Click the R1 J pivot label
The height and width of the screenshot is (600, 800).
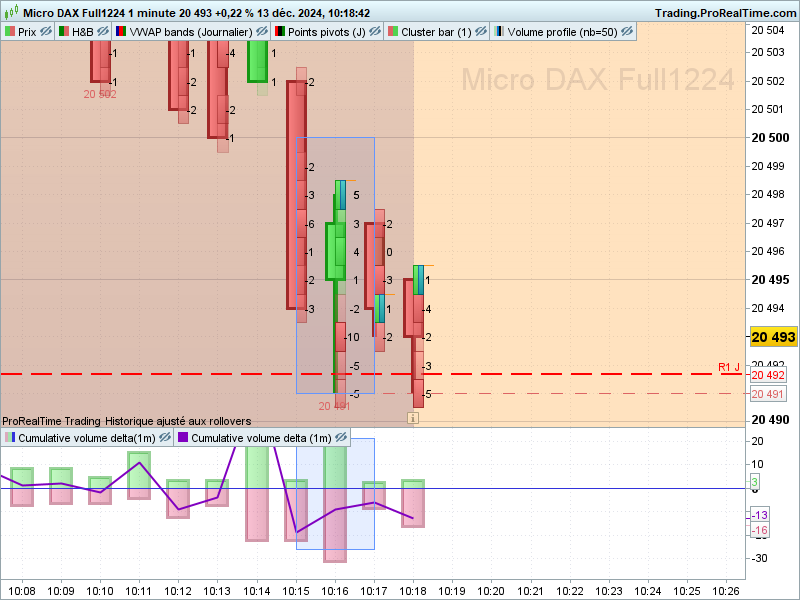729,367
